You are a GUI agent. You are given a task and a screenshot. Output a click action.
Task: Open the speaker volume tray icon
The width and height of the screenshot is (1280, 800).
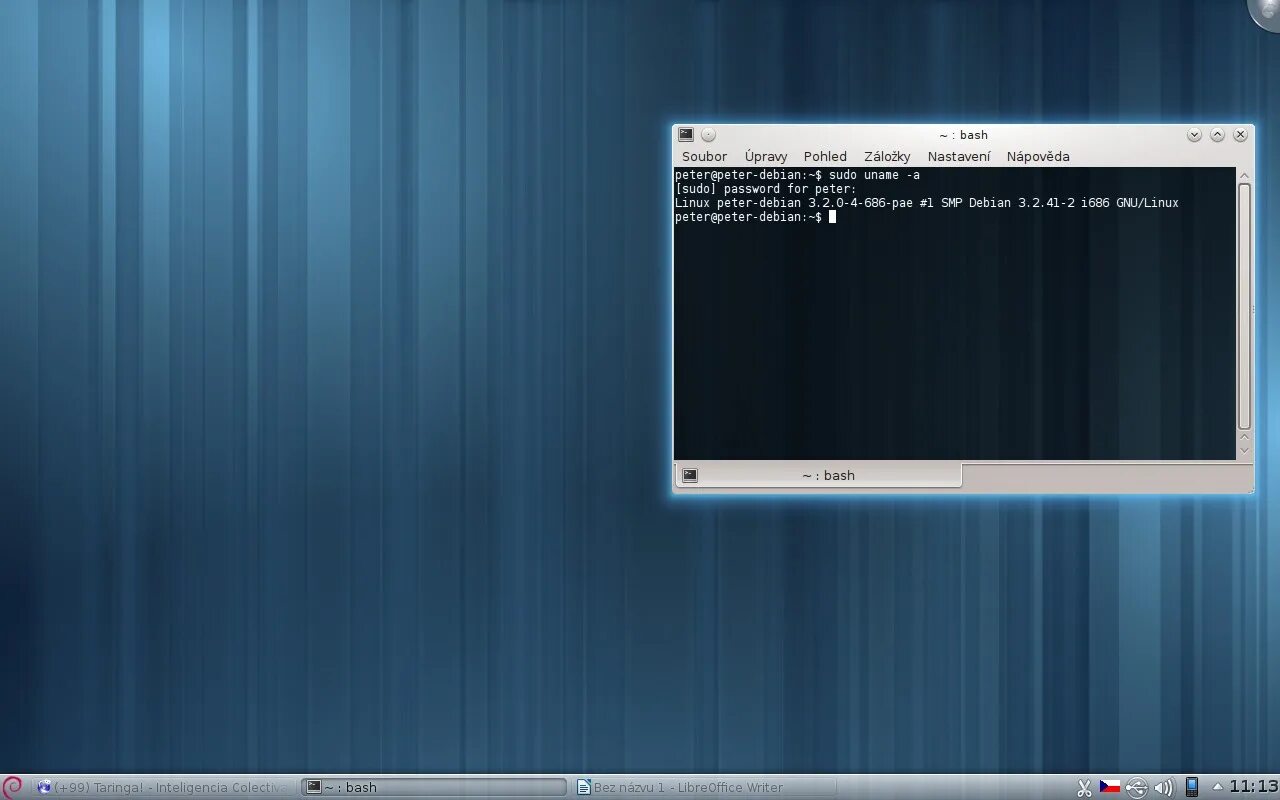(x=1163, y=787)
